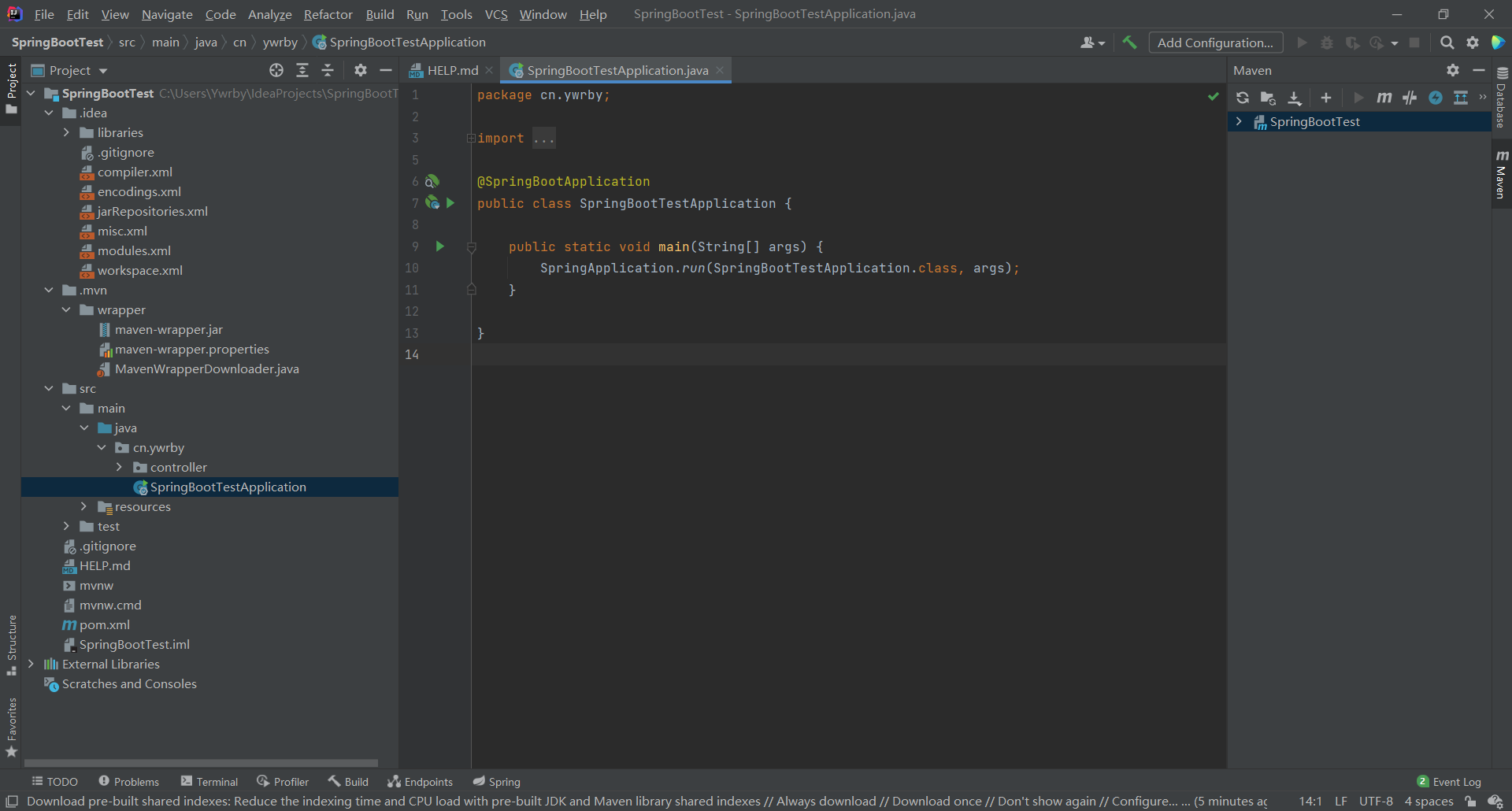Open run-with-profiler dropdown arrow
The height and width of the screenshot is (811, 1512).
(1394, 43)
